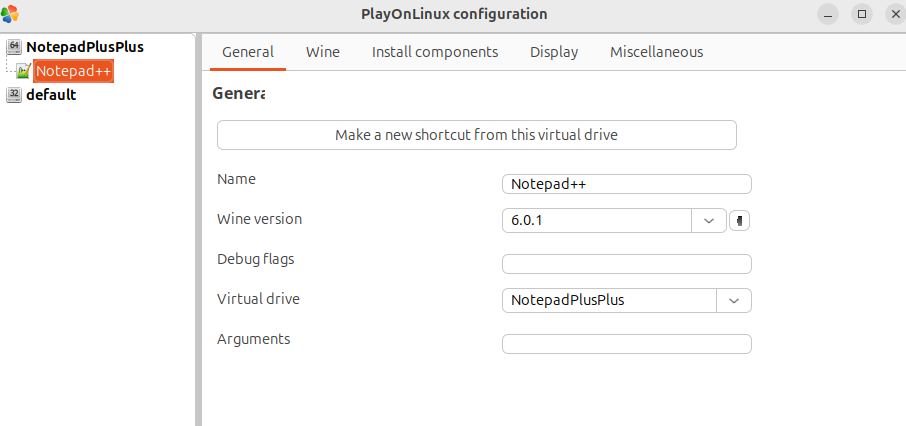The height and width of the screenshot is (426, 906).
Task: Click the small icon button beside the Wine version dropdown
Action: coord(740,220)
